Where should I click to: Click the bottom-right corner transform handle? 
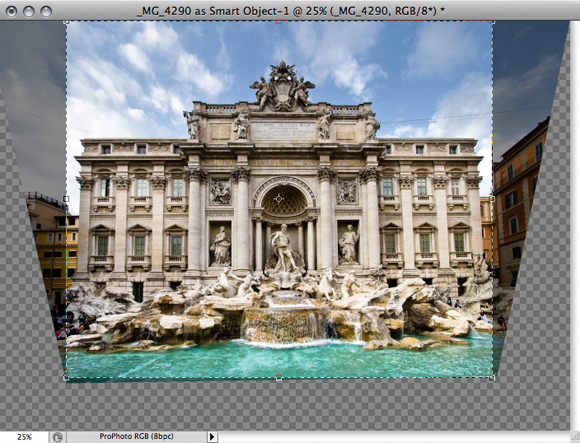[x=492, y=378]
